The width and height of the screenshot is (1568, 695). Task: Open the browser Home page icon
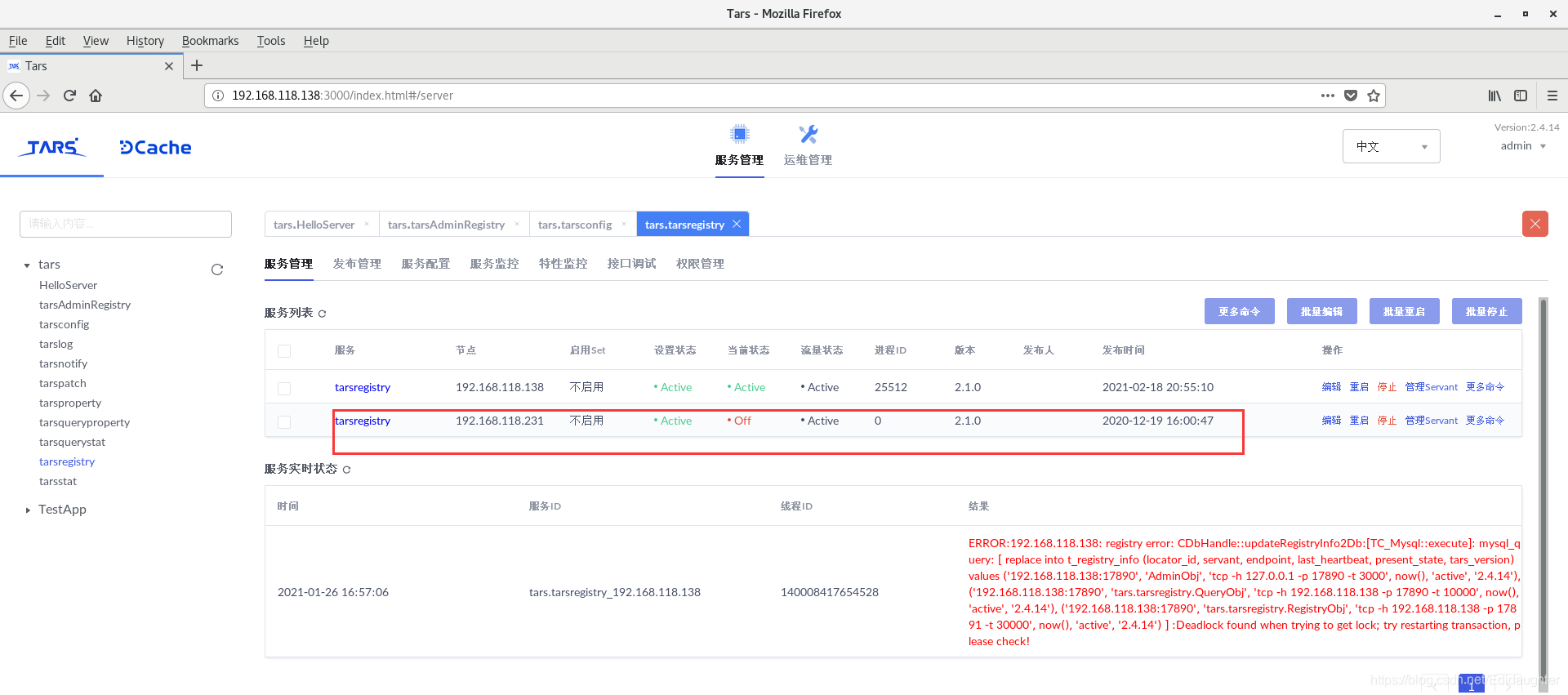coord(96,96)
